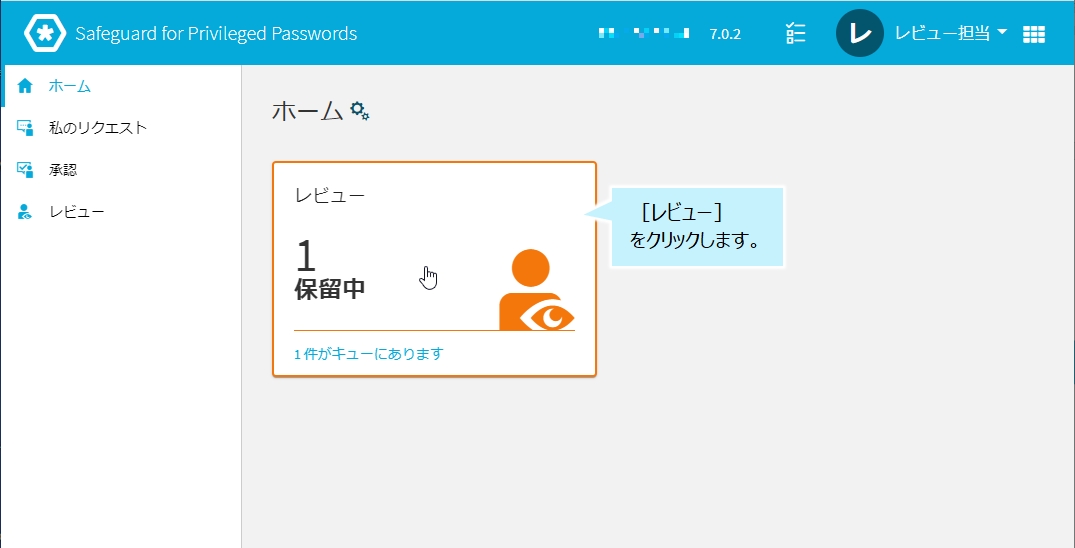
Task: Open home settings gear icon
Action: point(360,110)
